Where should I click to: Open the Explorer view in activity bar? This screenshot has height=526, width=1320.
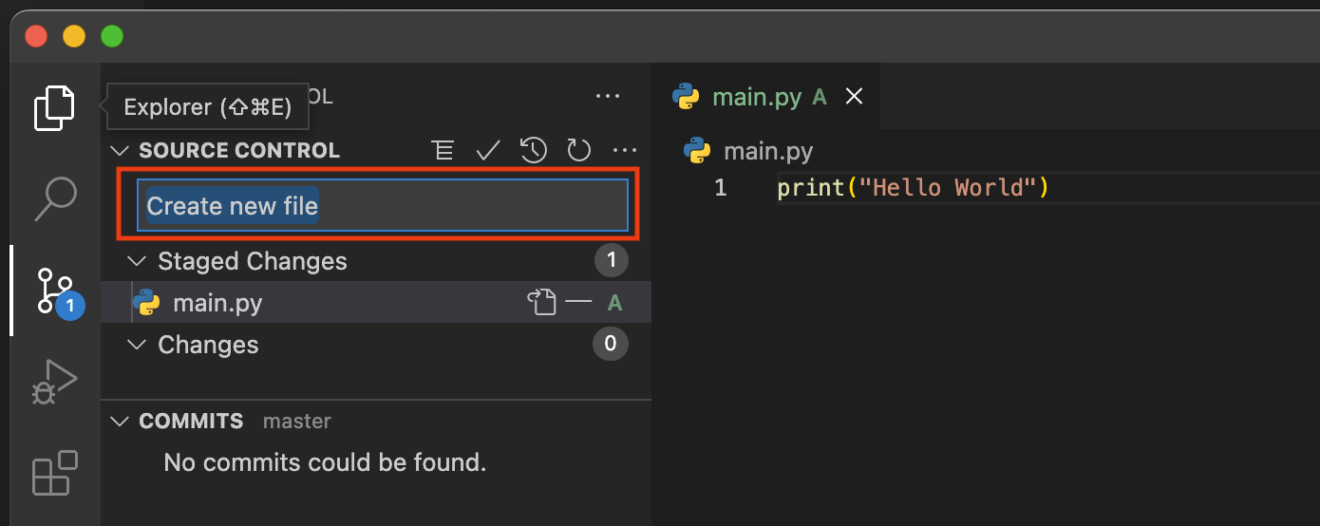54,108
